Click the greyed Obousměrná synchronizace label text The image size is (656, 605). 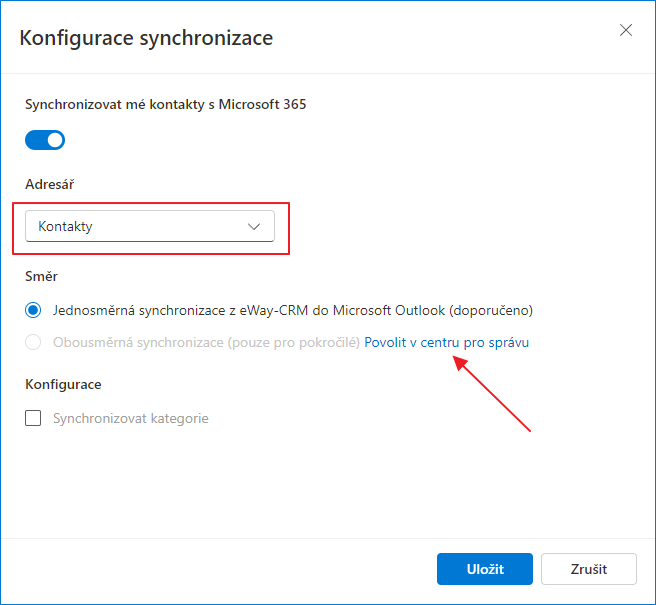[206, 342]
